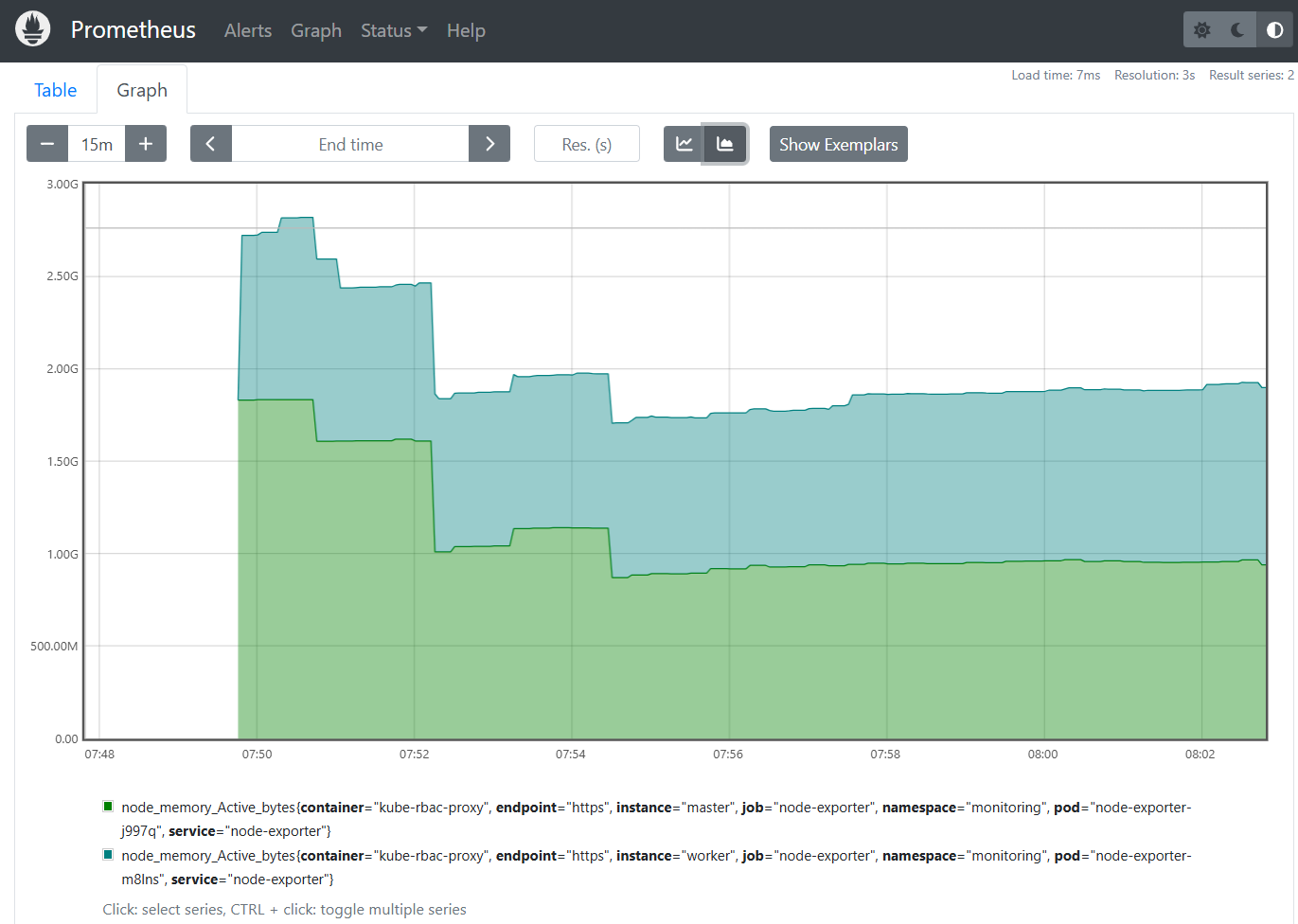Screen dimensions: 1298x924
Task: Open the Graph page in navbar
Action: click(316, 30)
